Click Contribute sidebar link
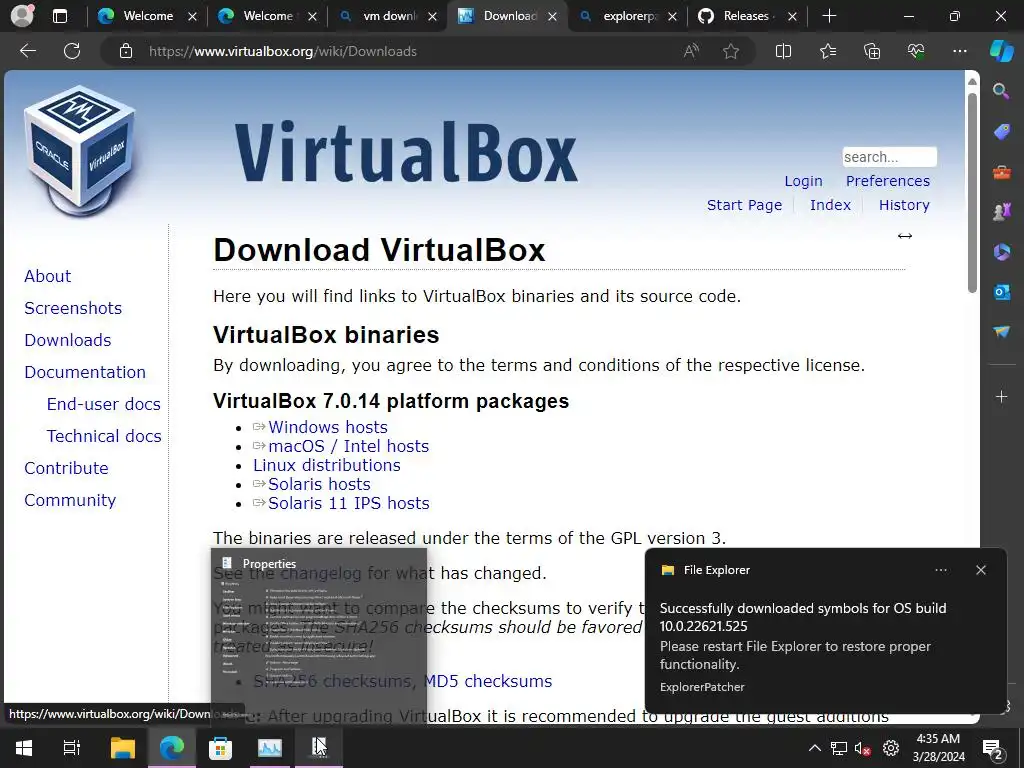 (67, 468)
